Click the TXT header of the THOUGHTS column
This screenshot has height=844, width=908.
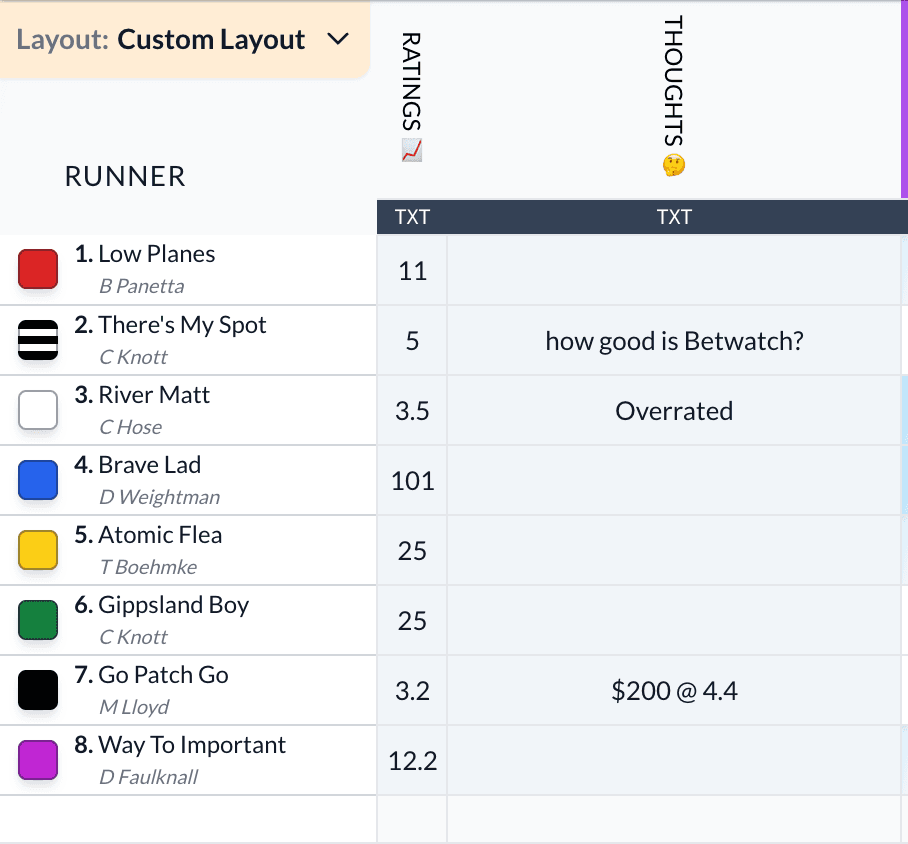coord(674,217)
